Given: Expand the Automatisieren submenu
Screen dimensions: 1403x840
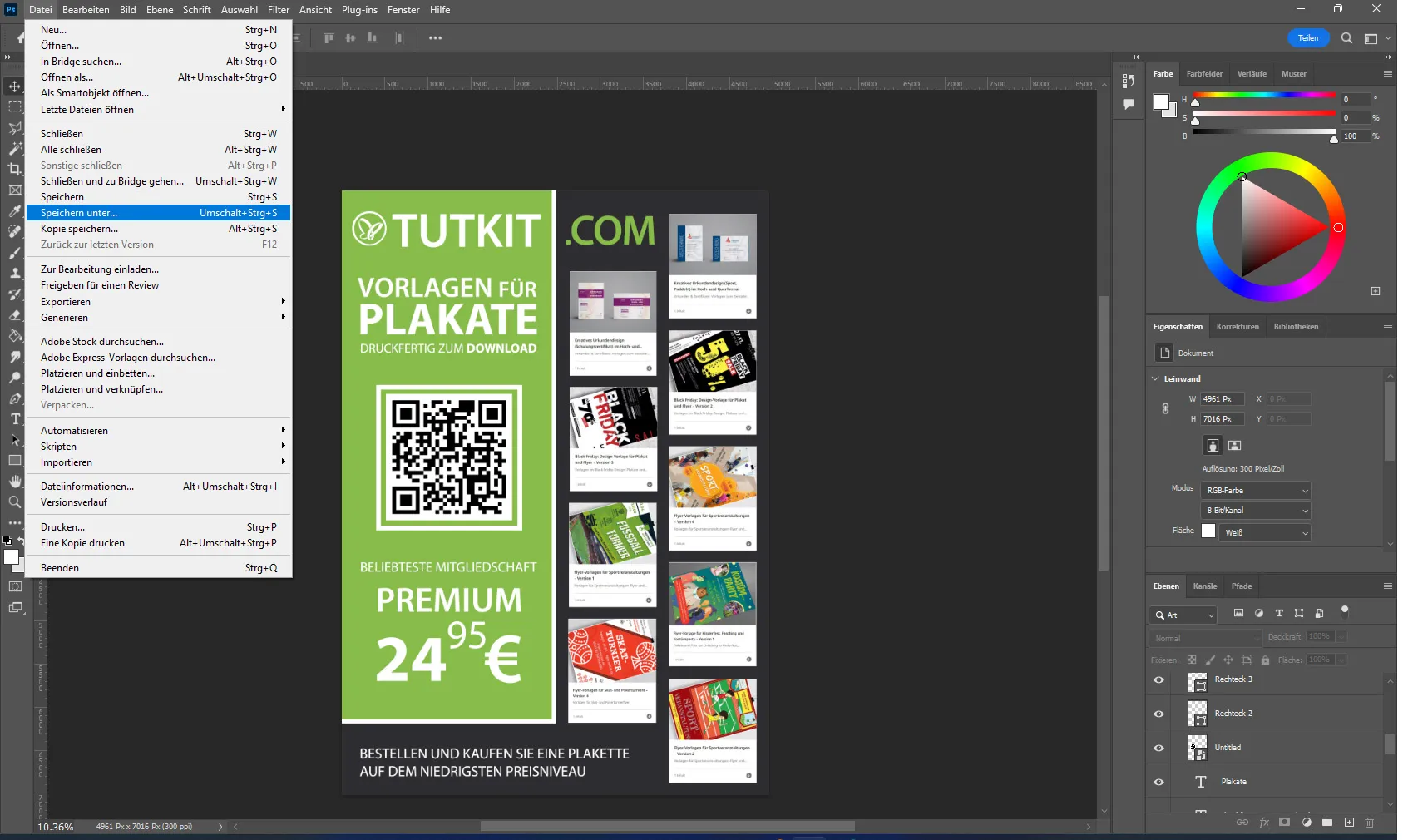Looking at the screenshot, I should [159, 431].
